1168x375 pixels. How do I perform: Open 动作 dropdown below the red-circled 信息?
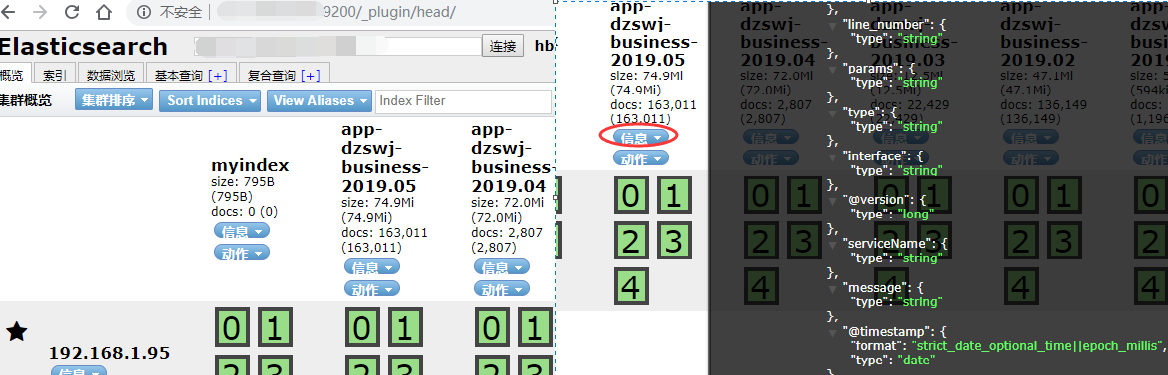(641, 158)
